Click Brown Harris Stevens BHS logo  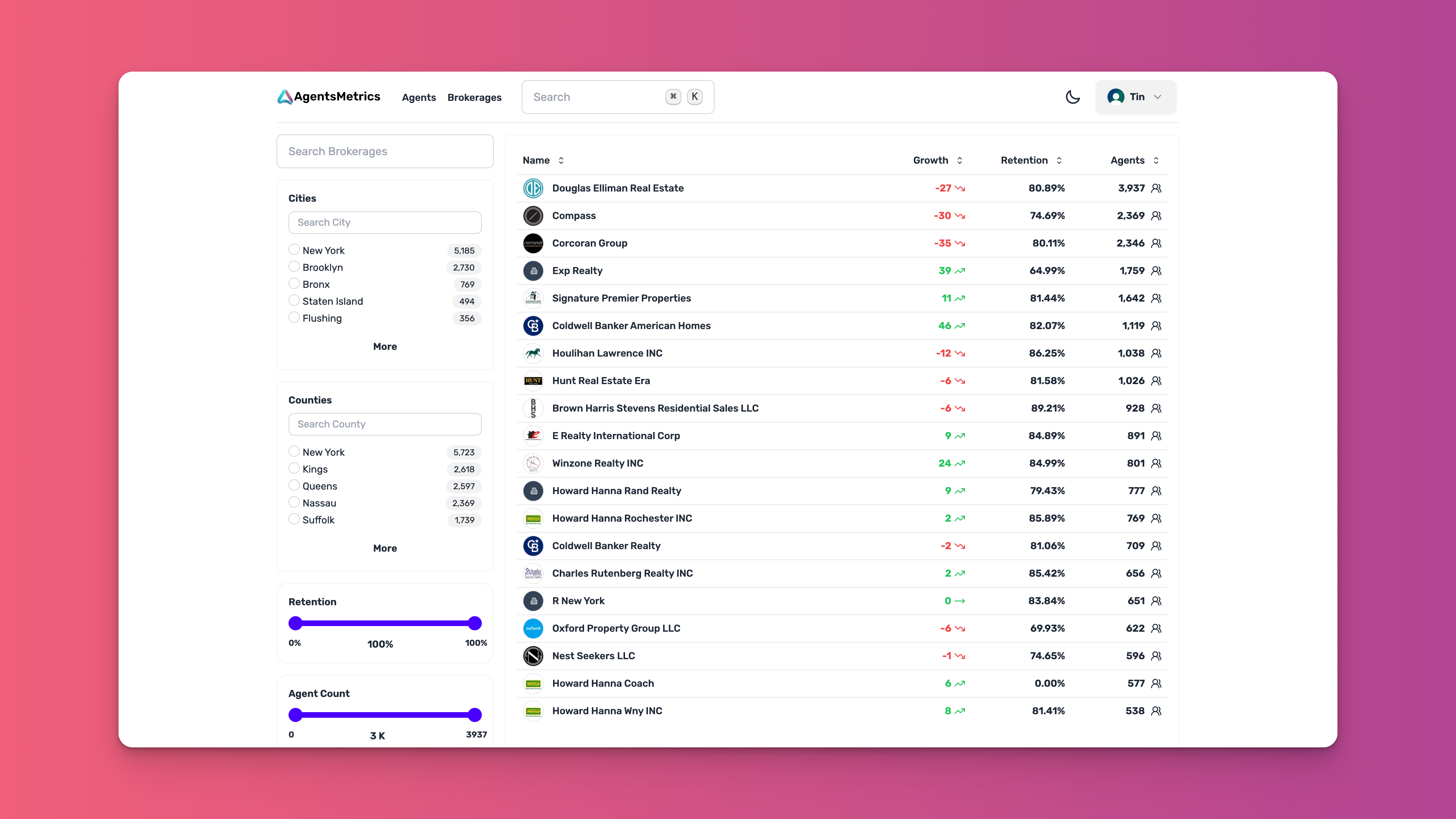pyautogui.click(x=533, y=408)
